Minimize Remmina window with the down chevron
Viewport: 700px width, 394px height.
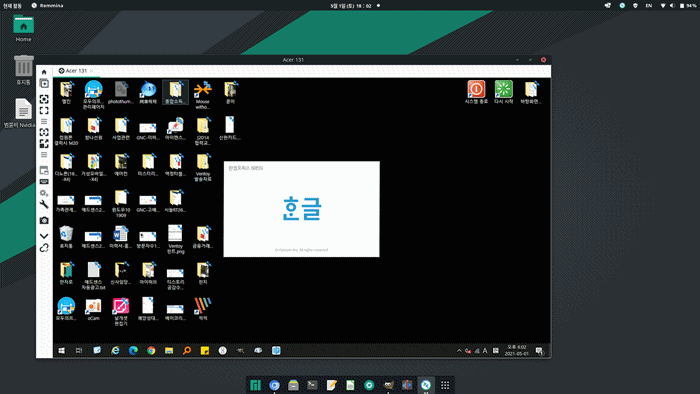(x=44, y=236)
